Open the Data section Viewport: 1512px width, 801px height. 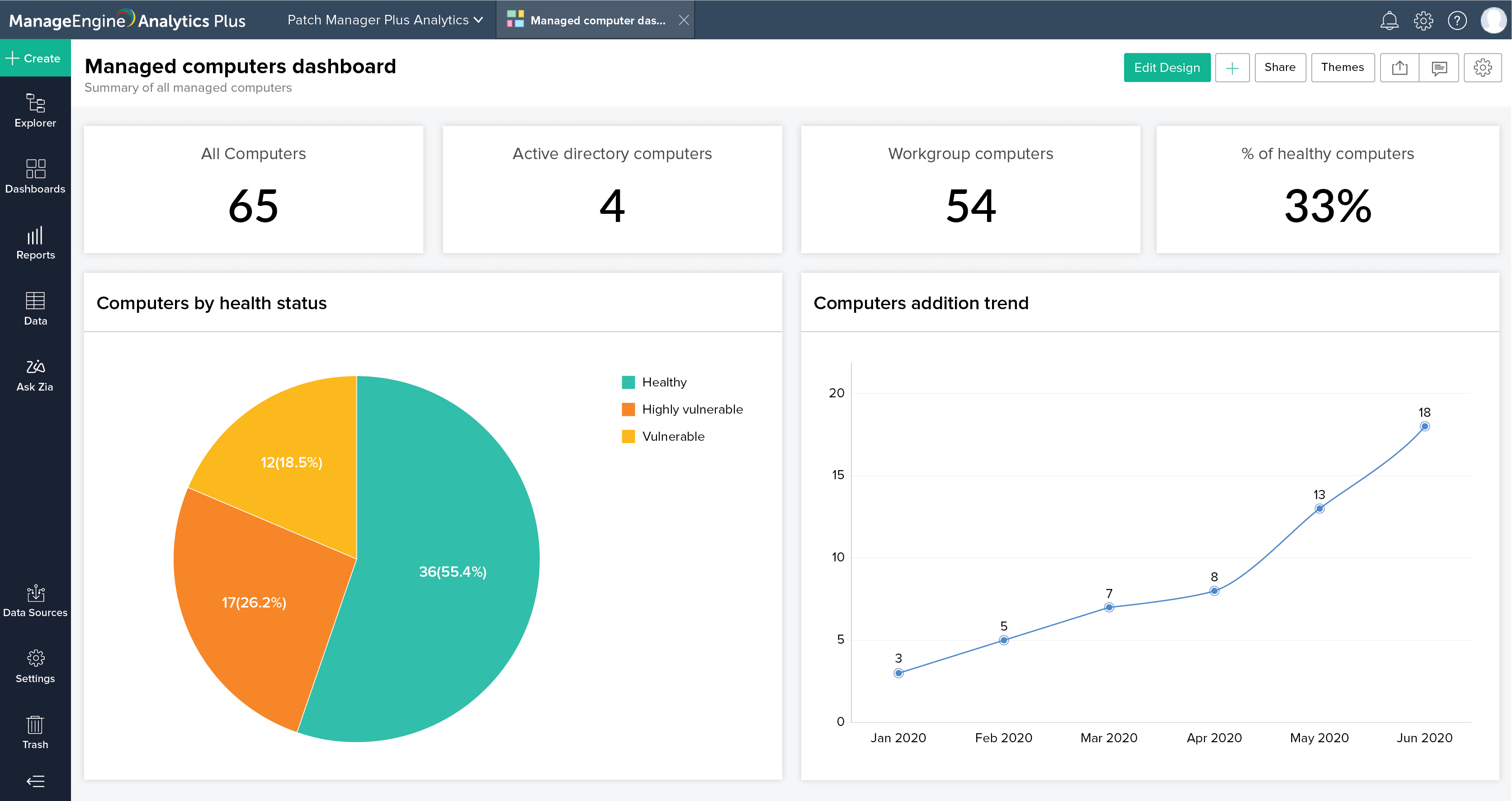[35, 308]
